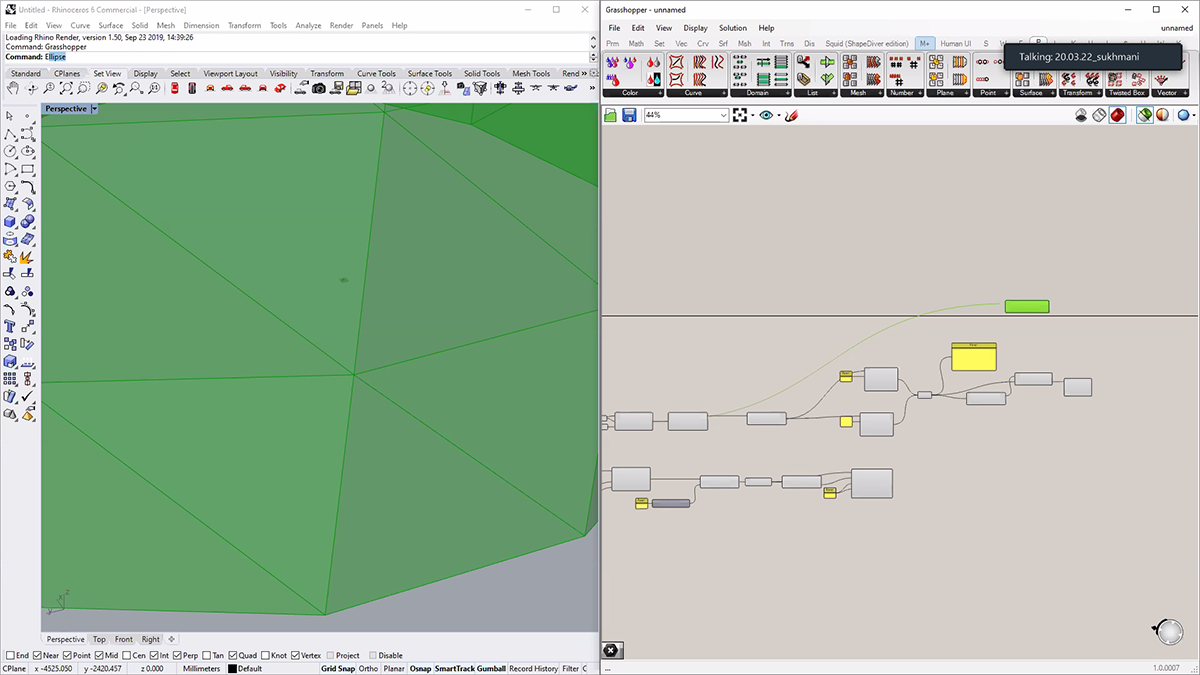The height and width of the screenshot is (675, 1200).
Task: Click the green component on Grasshopper canvas
Action: click(1026, 306)
